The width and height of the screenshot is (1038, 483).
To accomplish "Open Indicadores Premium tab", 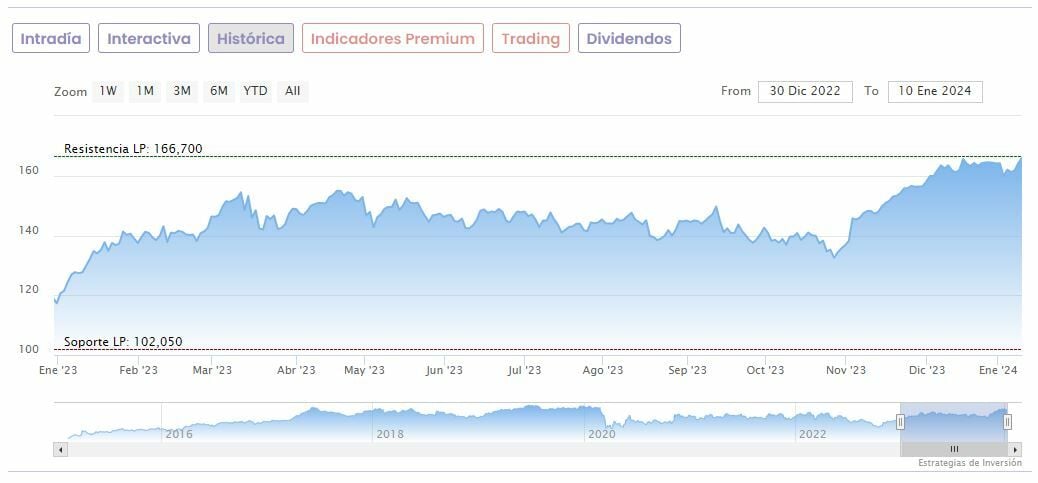I will (393, 39).
